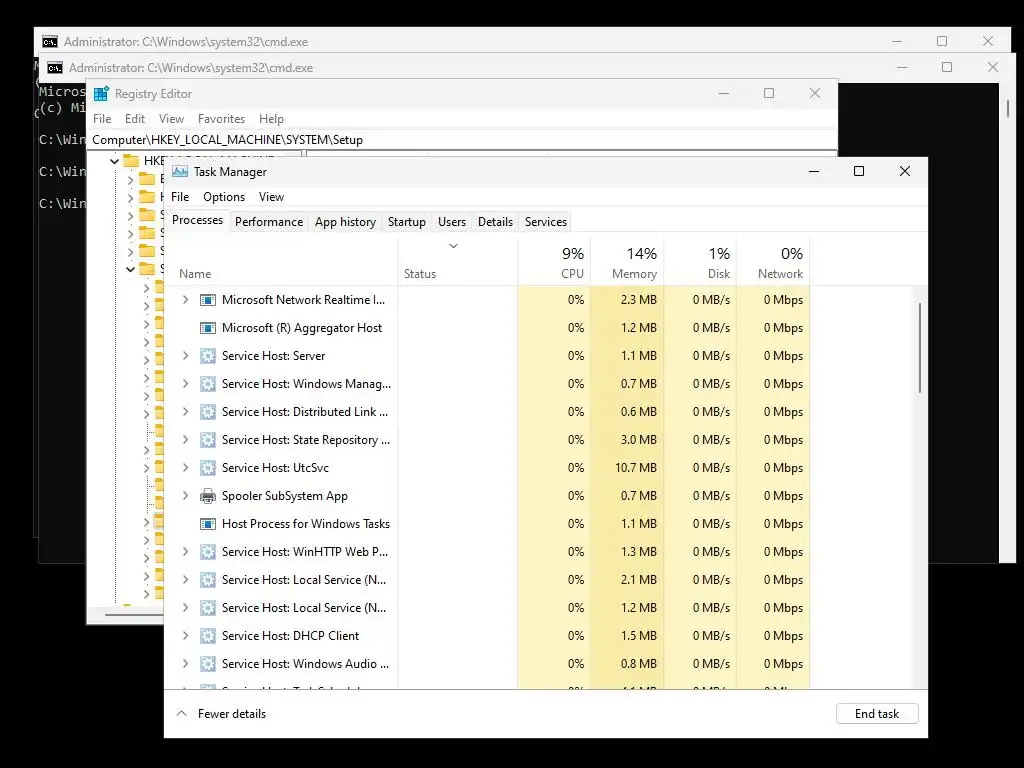Click the Service Host: UtcSvc gear icon

[208, 468]
